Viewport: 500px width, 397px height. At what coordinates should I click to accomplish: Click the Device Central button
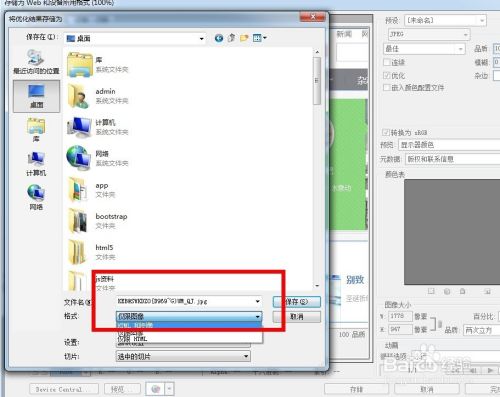64,389
